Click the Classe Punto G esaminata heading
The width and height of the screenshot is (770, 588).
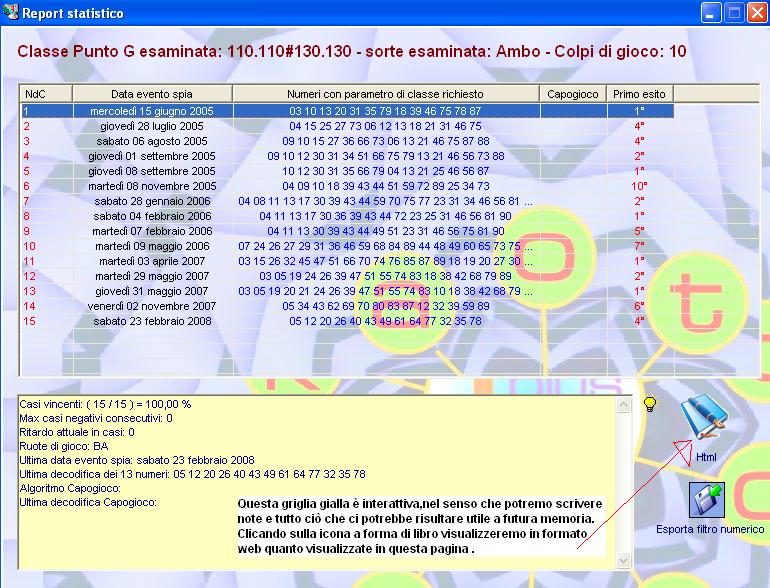[x=352, y=51]
